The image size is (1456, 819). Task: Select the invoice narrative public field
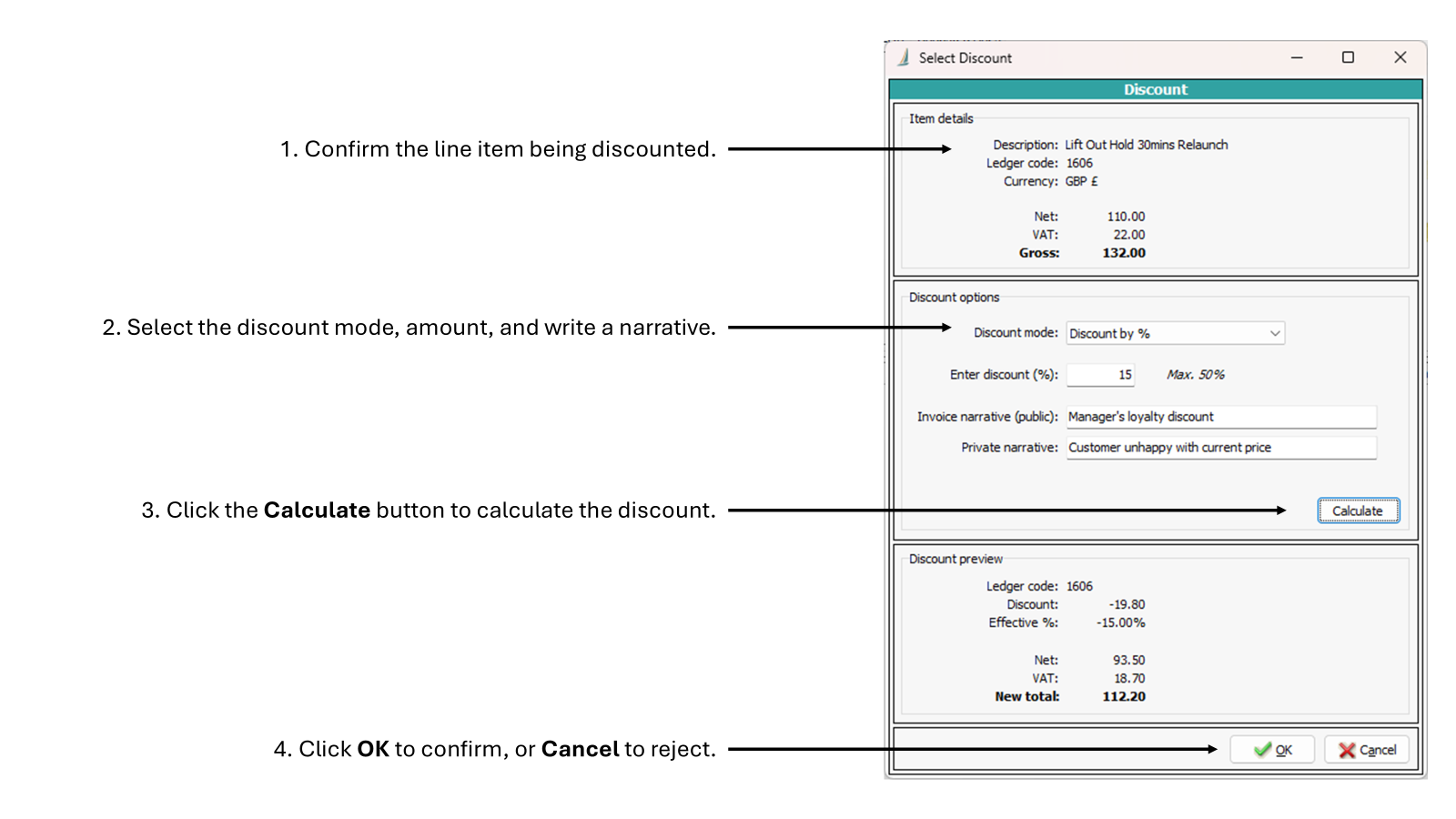(x=1220, y=417)
